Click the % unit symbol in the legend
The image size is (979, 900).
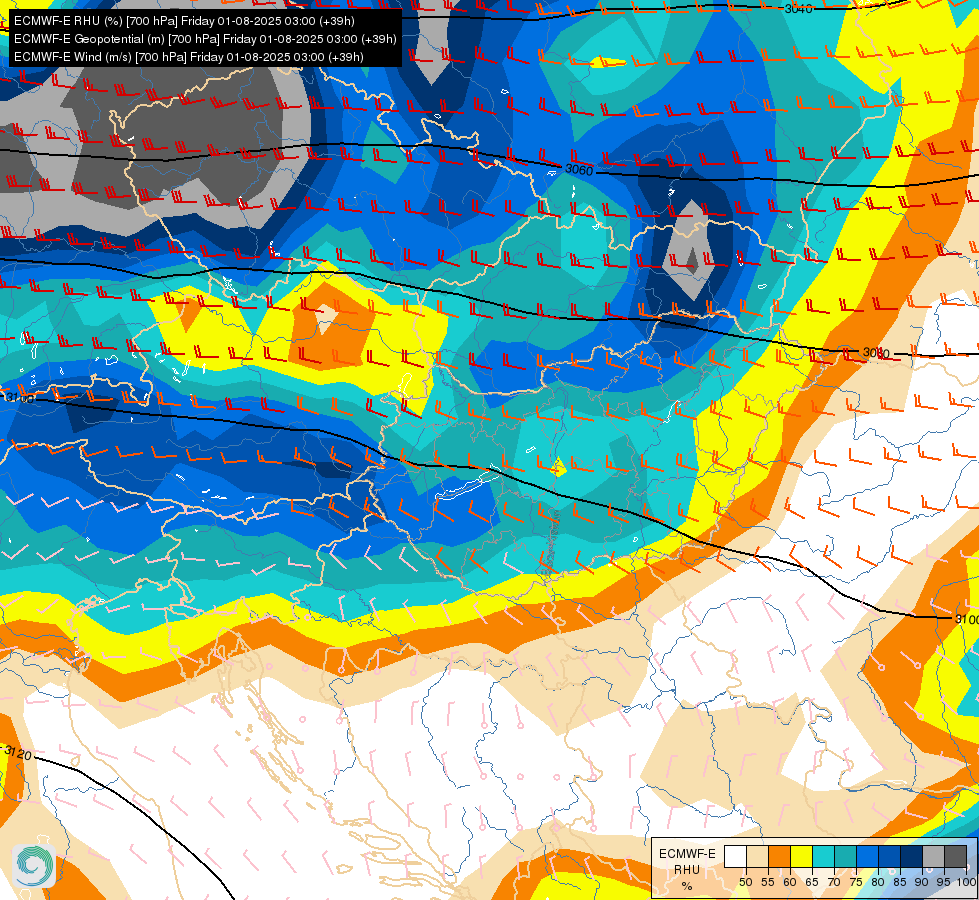(x=687, y=886)
